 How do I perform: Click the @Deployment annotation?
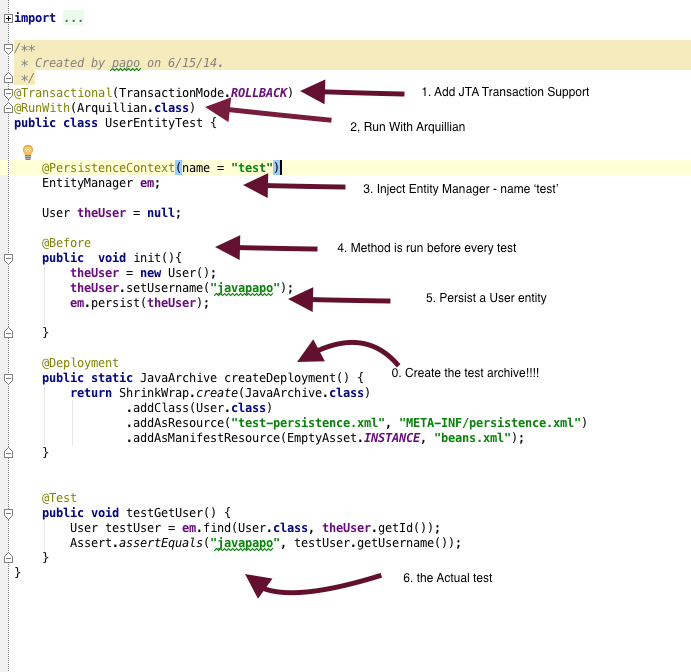pos(80,363)
